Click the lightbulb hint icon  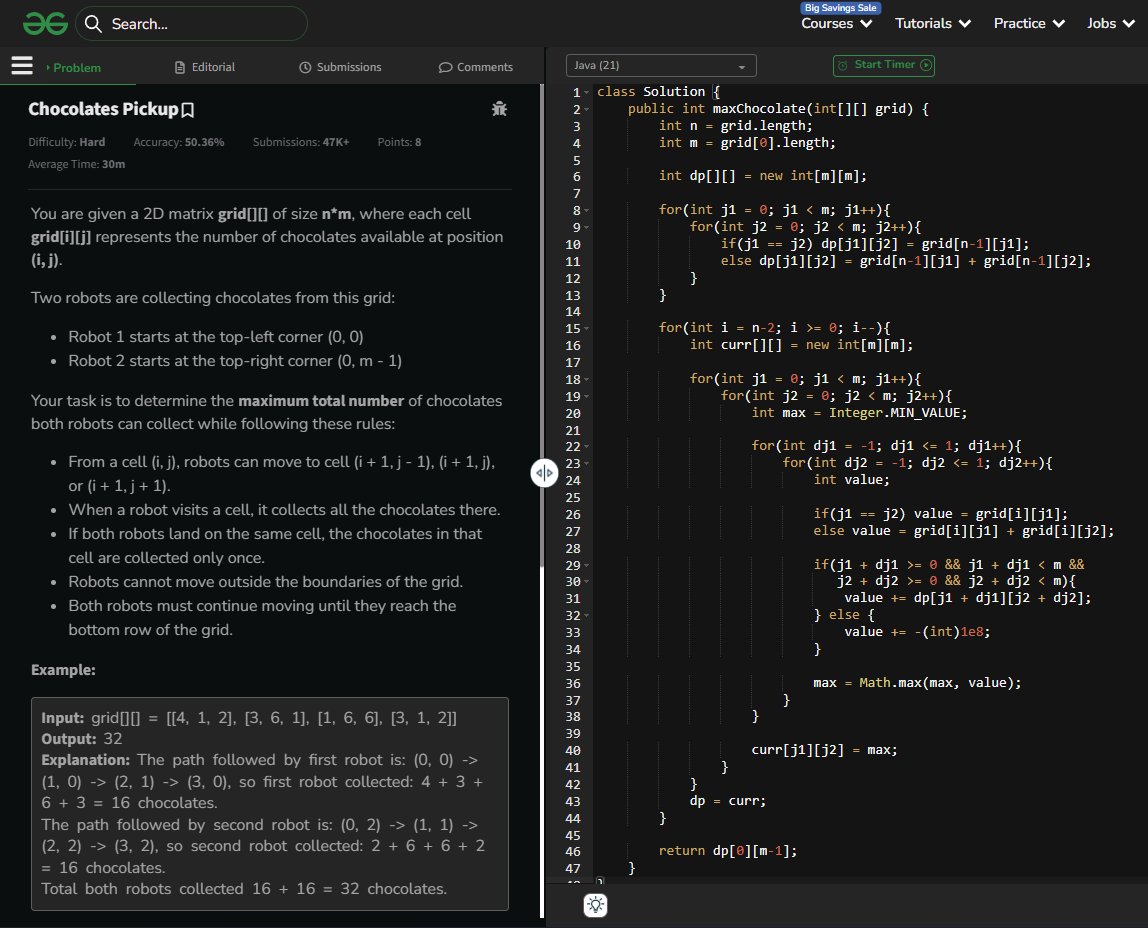point(596,905)
